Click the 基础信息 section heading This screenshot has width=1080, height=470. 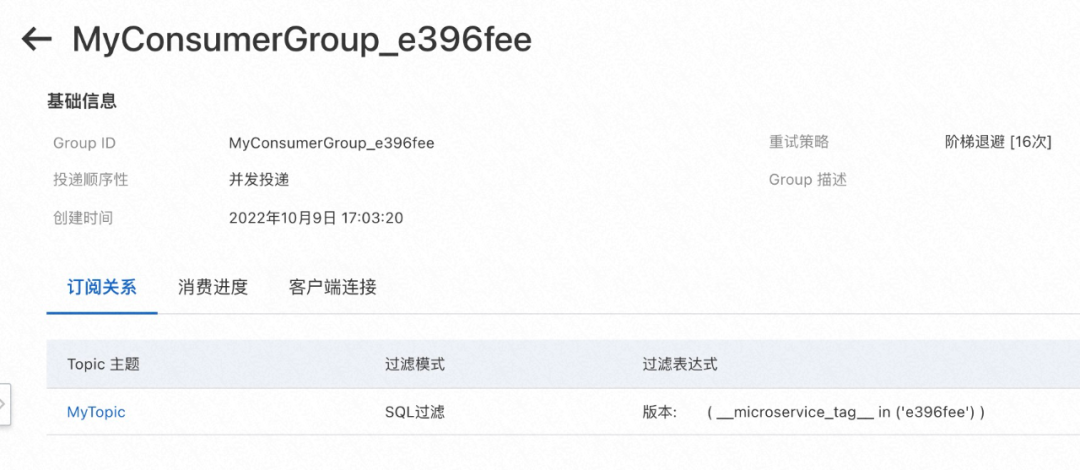(x=82, y=101)
